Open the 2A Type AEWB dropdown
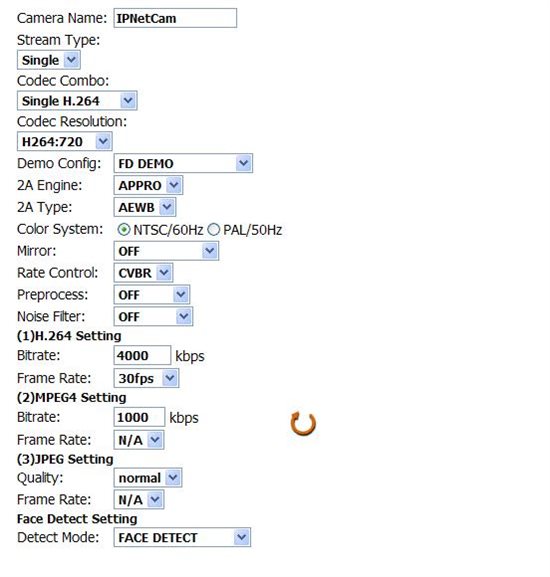Image resolution: width=550 pixels, height=577 pixels. coord(145,207)
